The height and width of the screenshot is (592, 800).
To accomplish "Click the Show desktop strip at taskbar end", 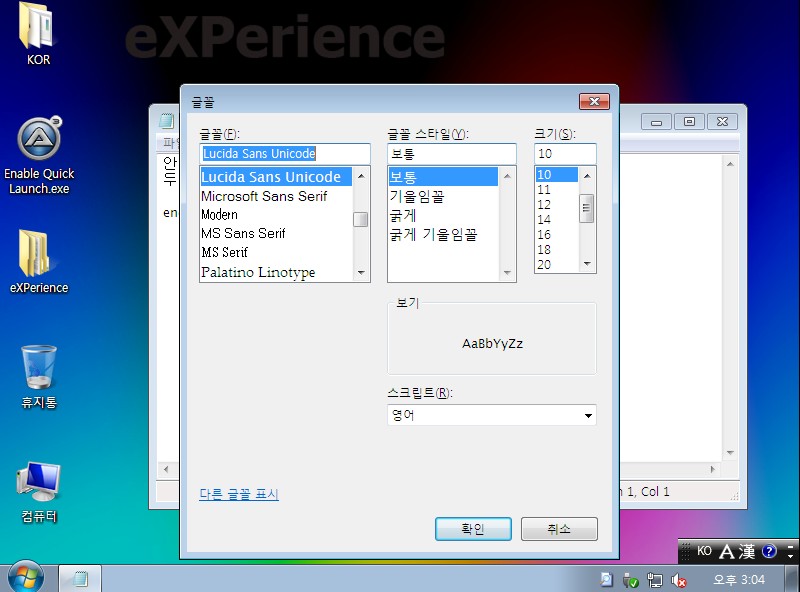I will (792, 579).
